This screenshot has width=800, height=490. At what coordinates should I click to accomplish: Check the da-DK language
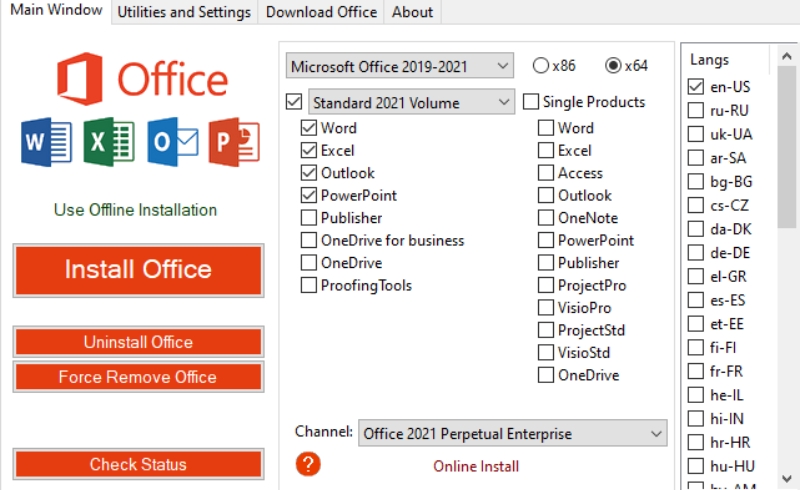696,229
